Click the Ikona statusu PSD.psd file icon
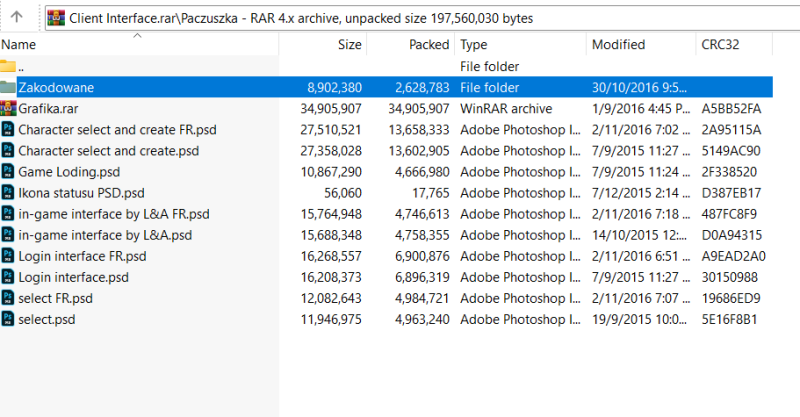This screenshot has width=800, height=417. (8, 193)
